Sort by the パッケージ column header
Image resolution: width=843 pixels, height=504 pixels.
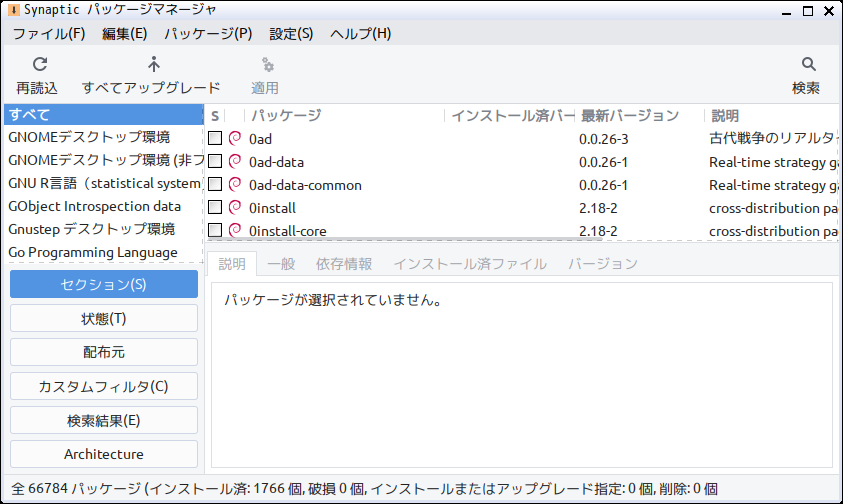(x=286, y=115)
